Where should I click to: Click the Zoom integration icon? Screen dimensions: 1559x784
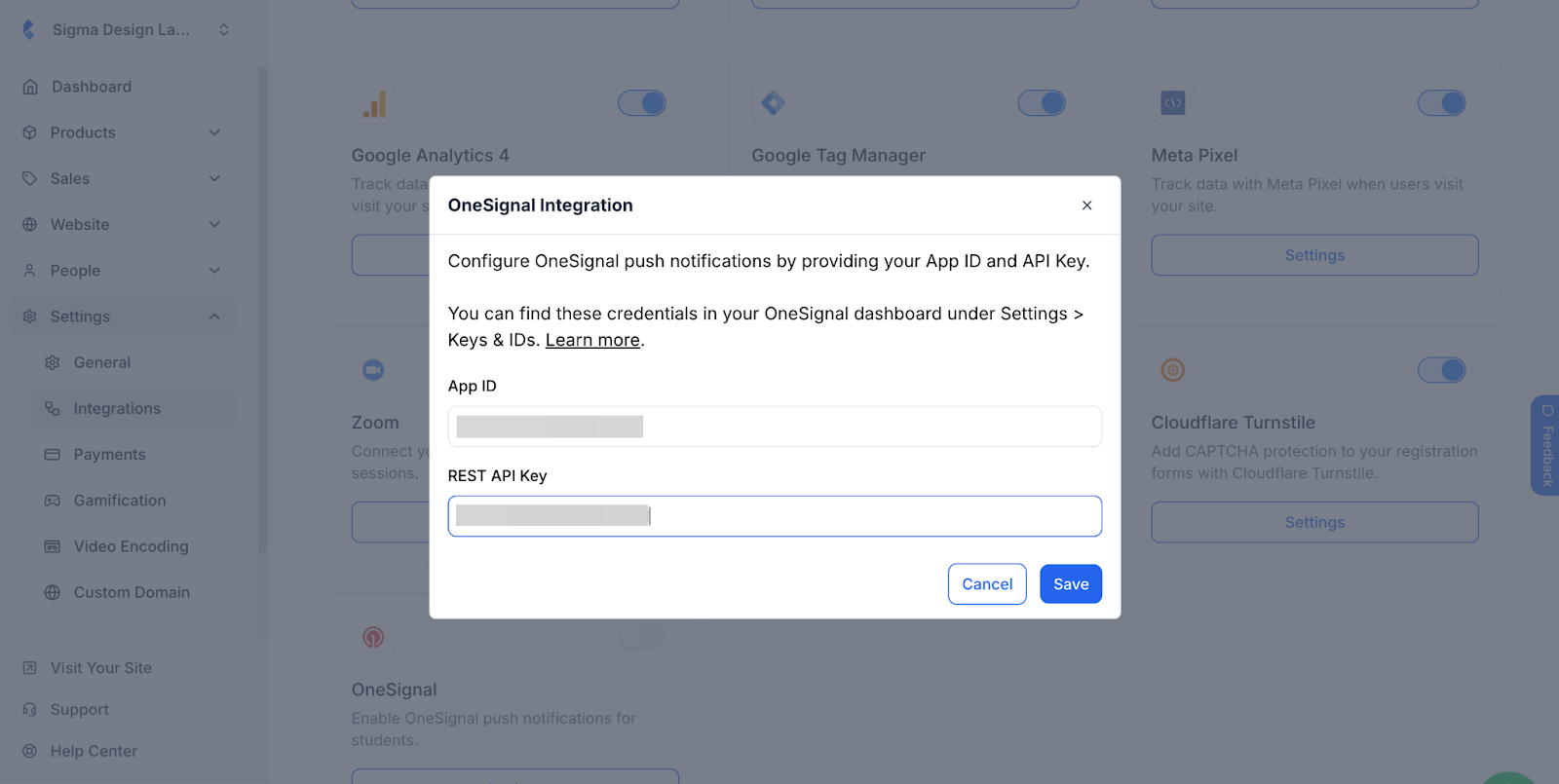pos(373,370)
